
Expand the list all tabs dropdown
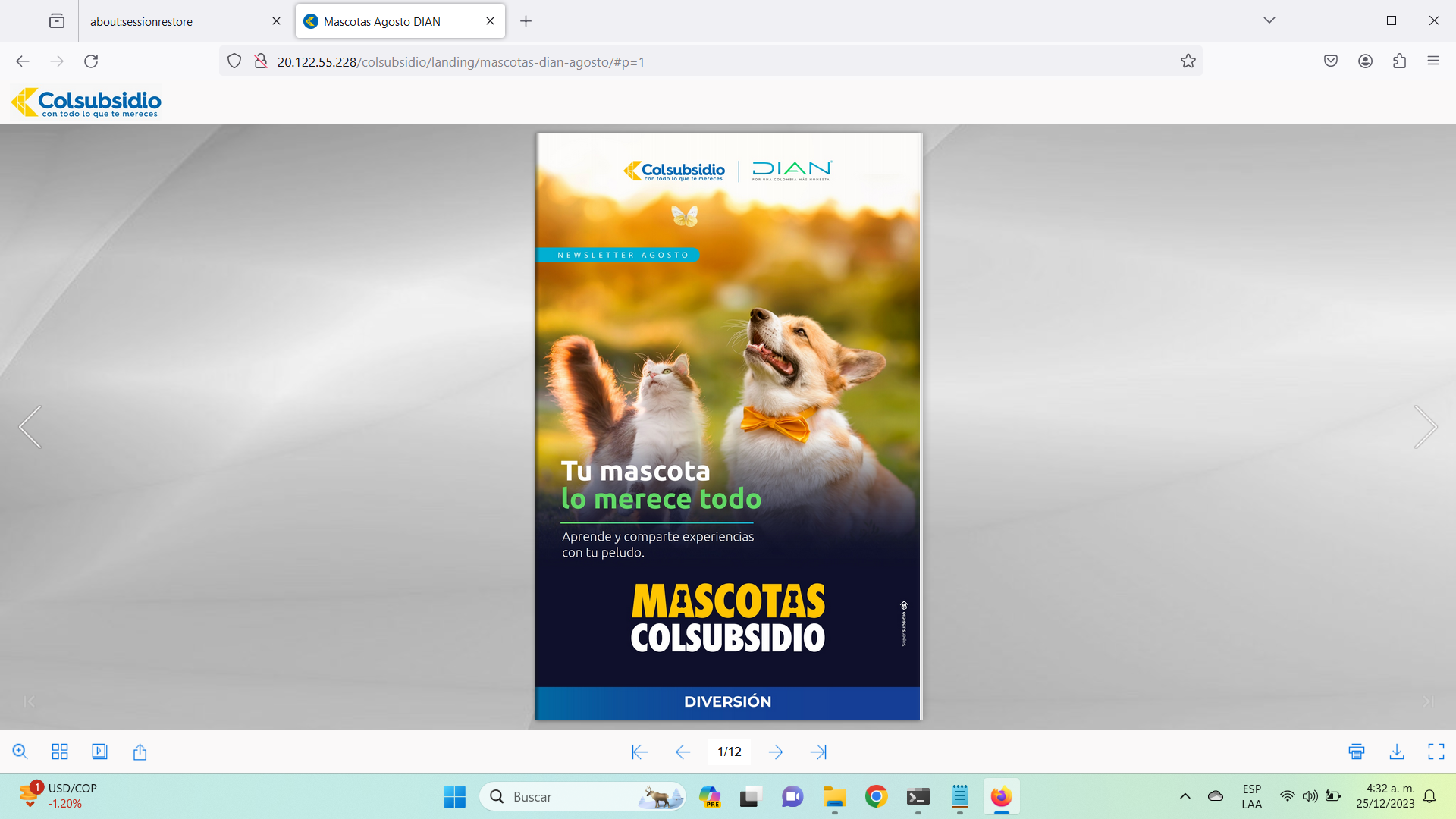[1269, 20]
